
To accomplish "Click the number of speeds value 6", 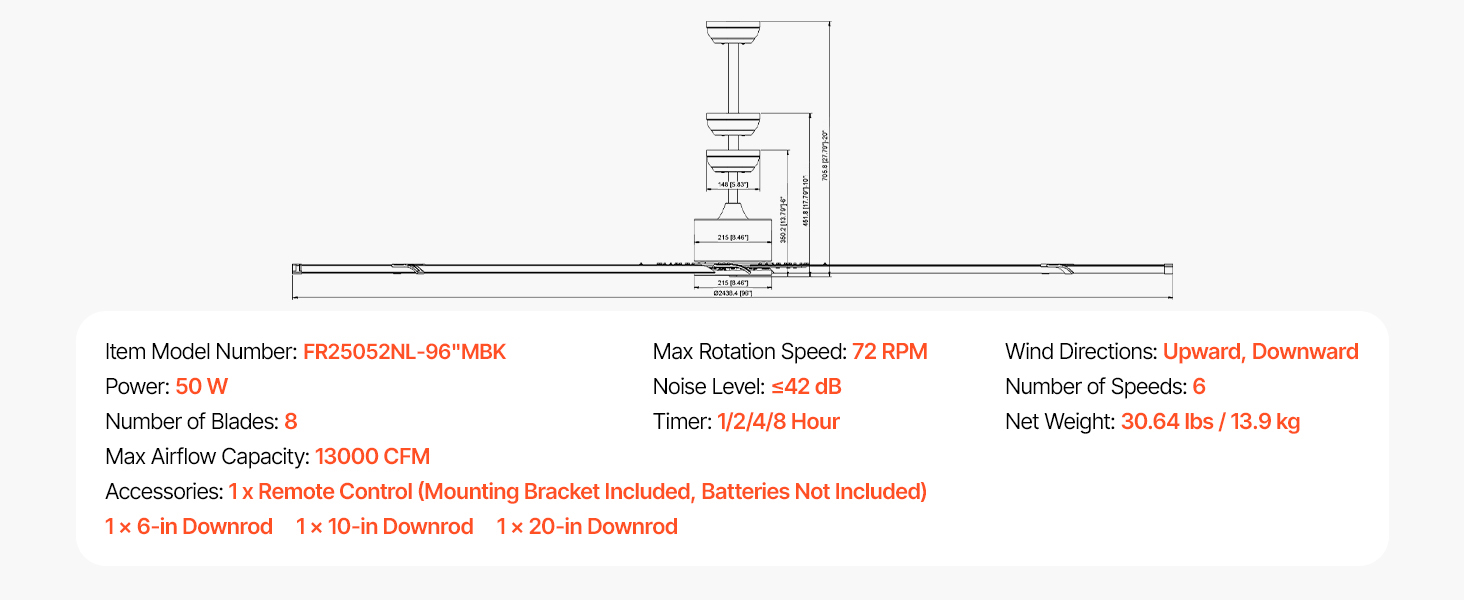I will (x=1199, y=387).
